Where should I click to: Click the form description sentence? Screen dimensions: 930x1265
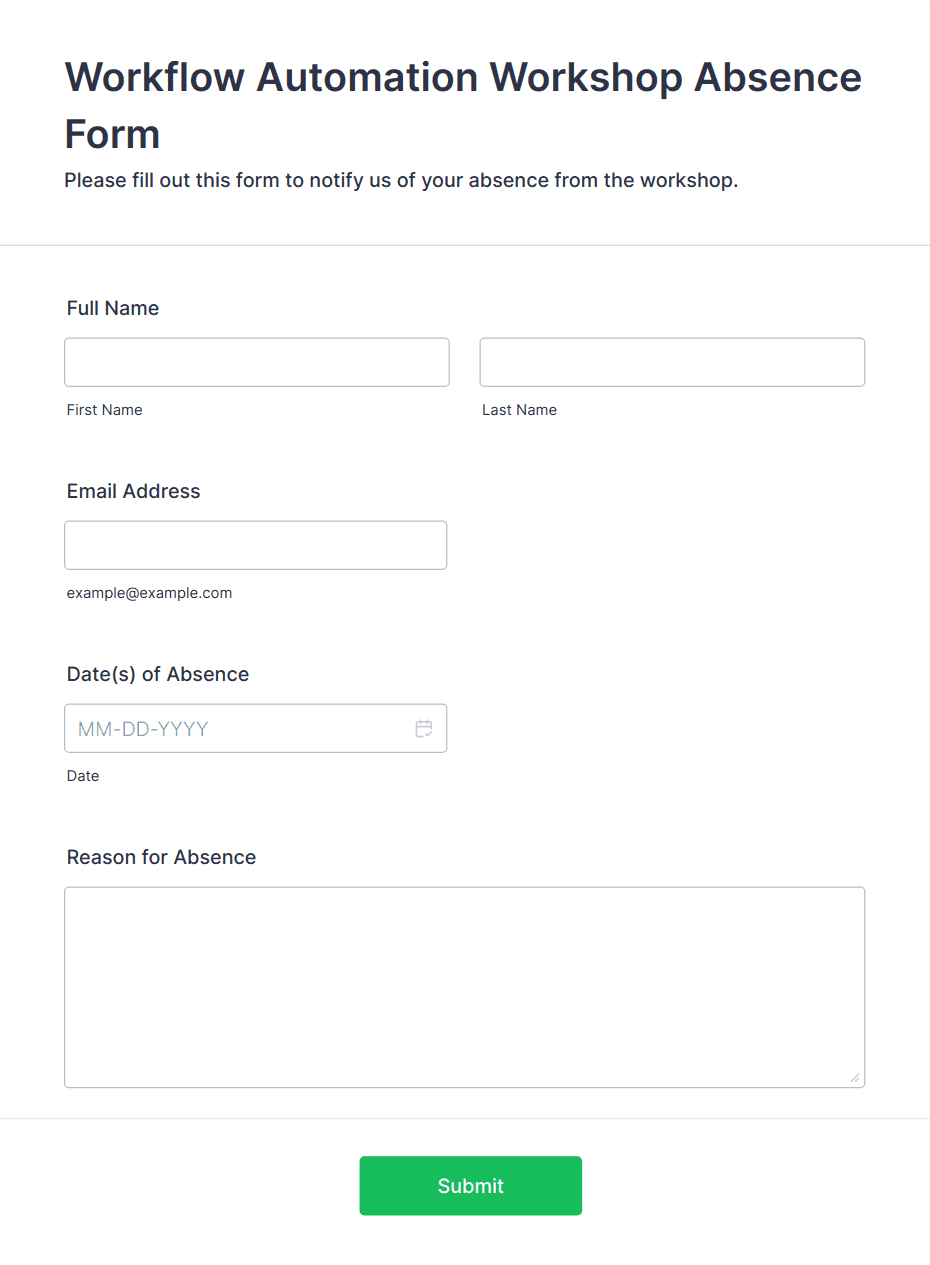[401, 181]
